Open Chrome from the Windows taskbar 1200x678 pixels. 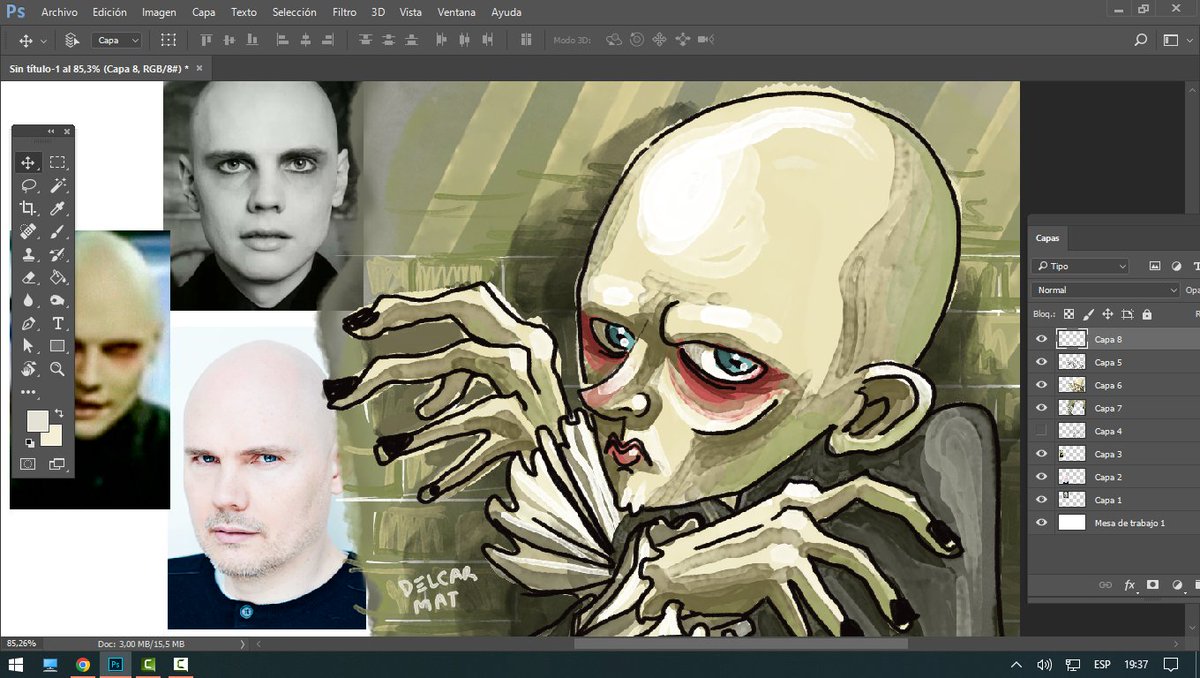tap(82, 663)
